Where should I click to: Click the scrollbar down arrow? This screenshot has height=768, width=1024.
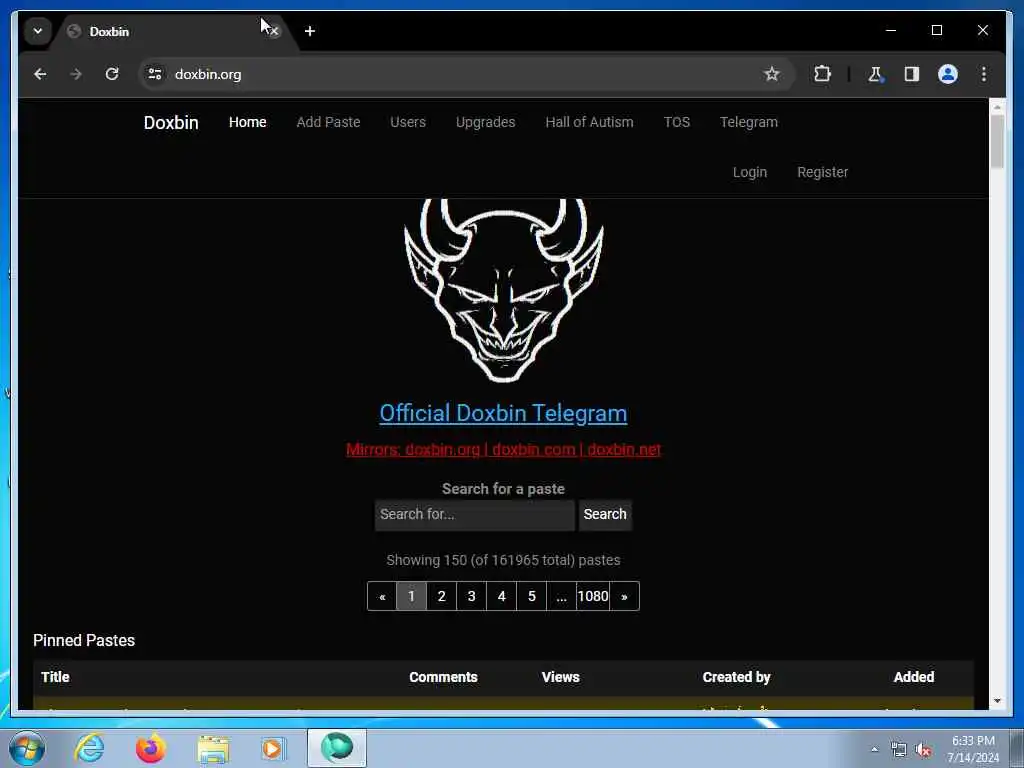[x=997, y=701]
